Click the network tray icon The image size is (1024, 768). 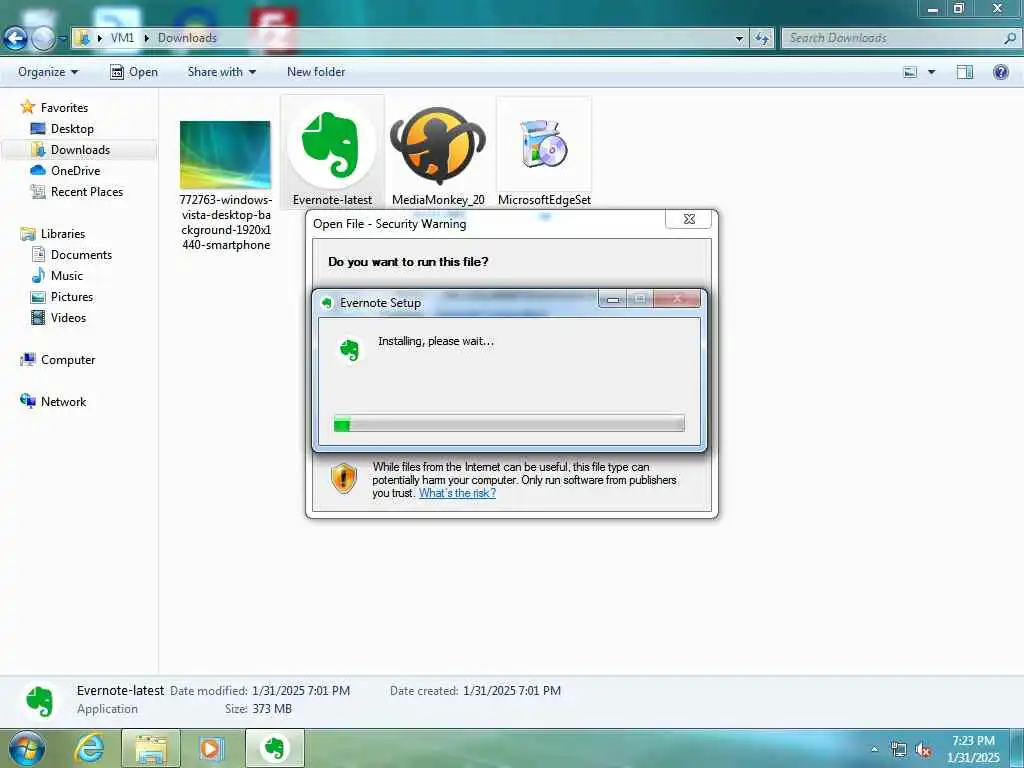[898, 749]
